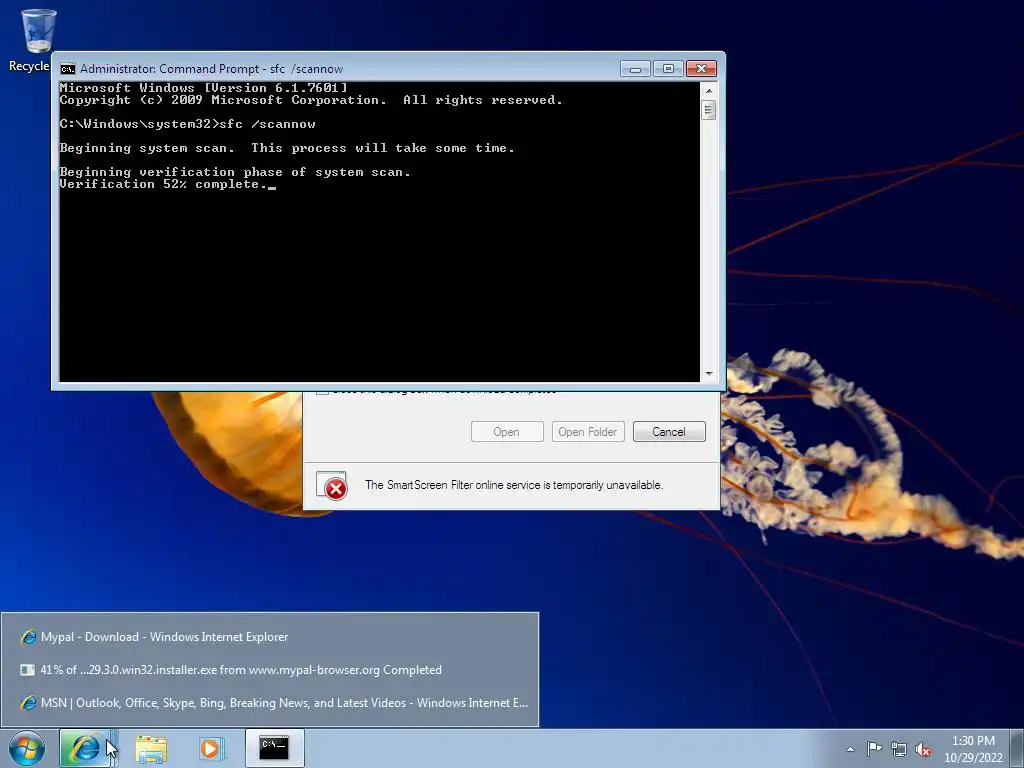
Task: Open Windows Explorer from the taskbar
Action: point(151,748)
